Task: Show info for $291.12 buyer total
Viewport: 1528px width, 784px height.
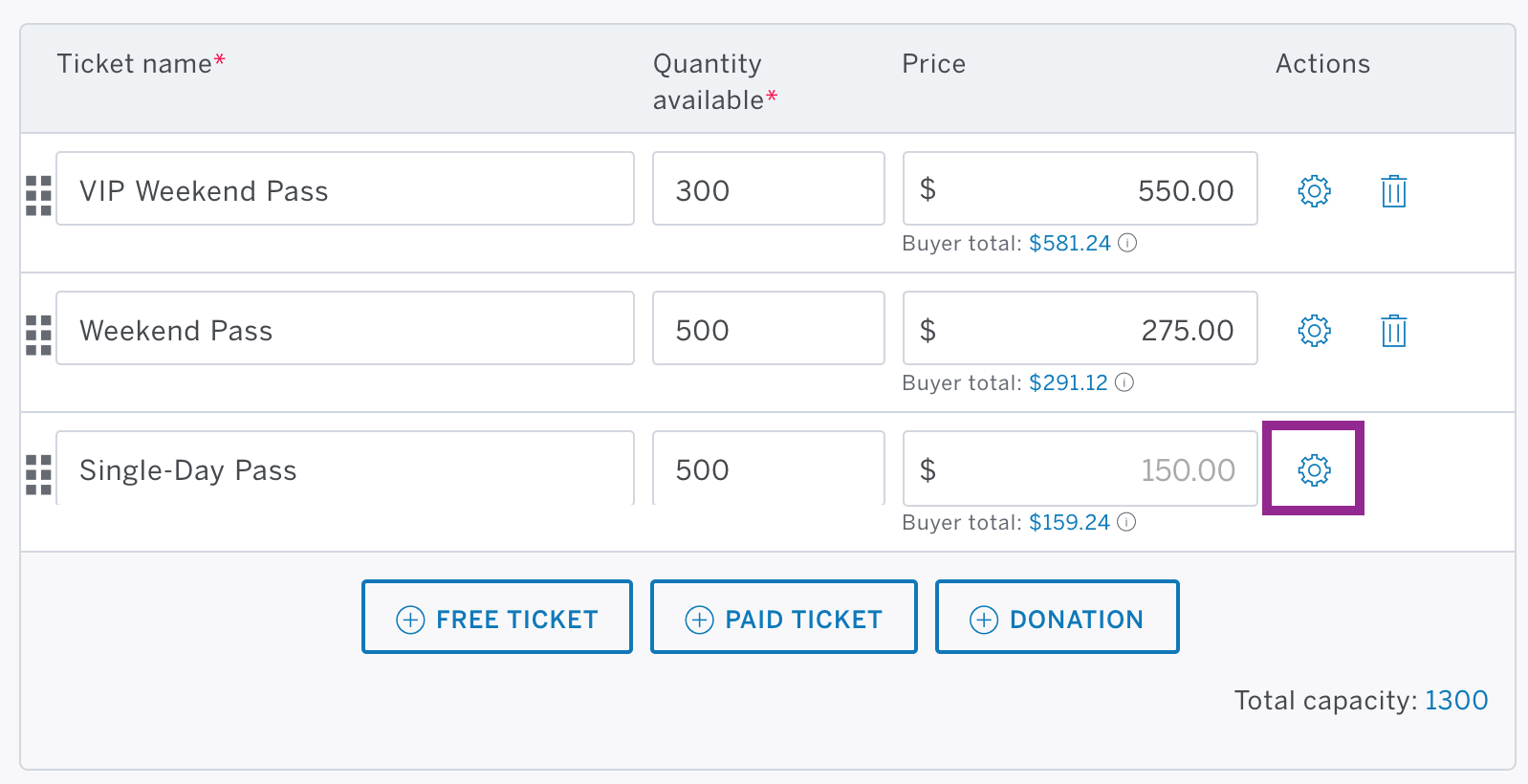Action: [1124, 382]
